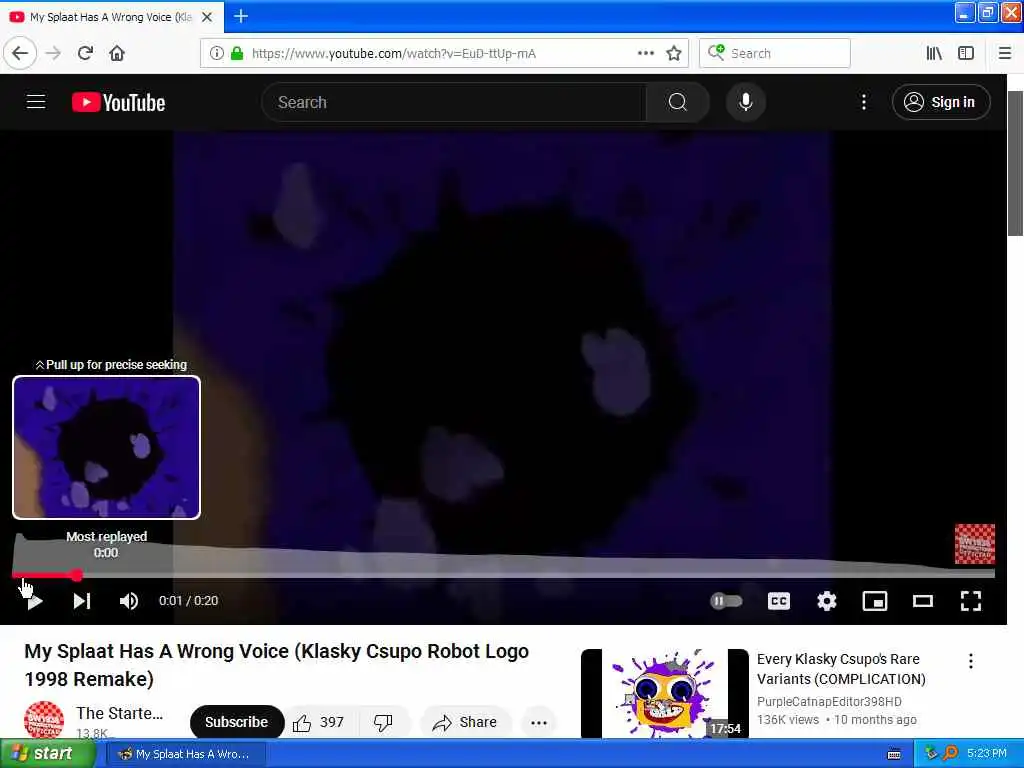Open the browser home page icon
Screen dimensions: 1024x768
pos(117,53)
